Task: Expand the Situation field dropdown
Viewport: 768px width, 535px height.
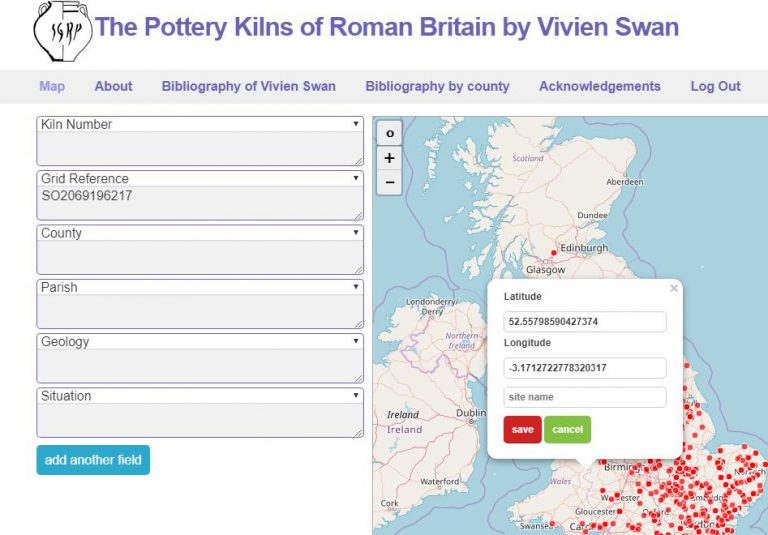Action: 200,396
